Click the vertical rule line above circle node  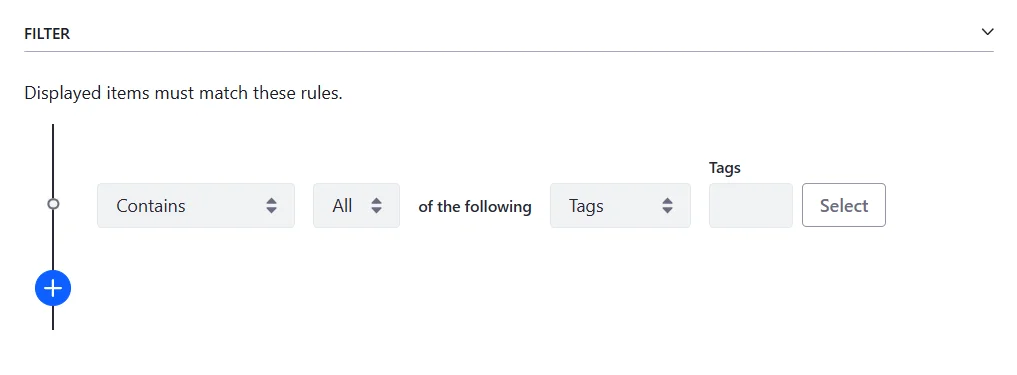tap(53, 161)
